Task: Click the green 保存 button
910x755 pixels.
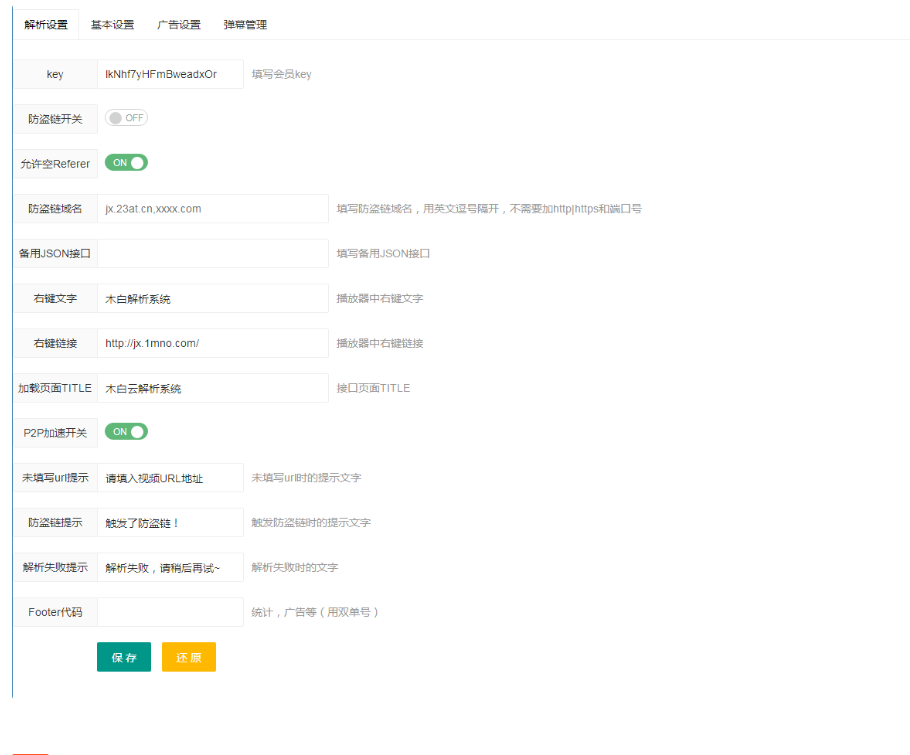Action: pyautogui.click(x=123, y=657)
